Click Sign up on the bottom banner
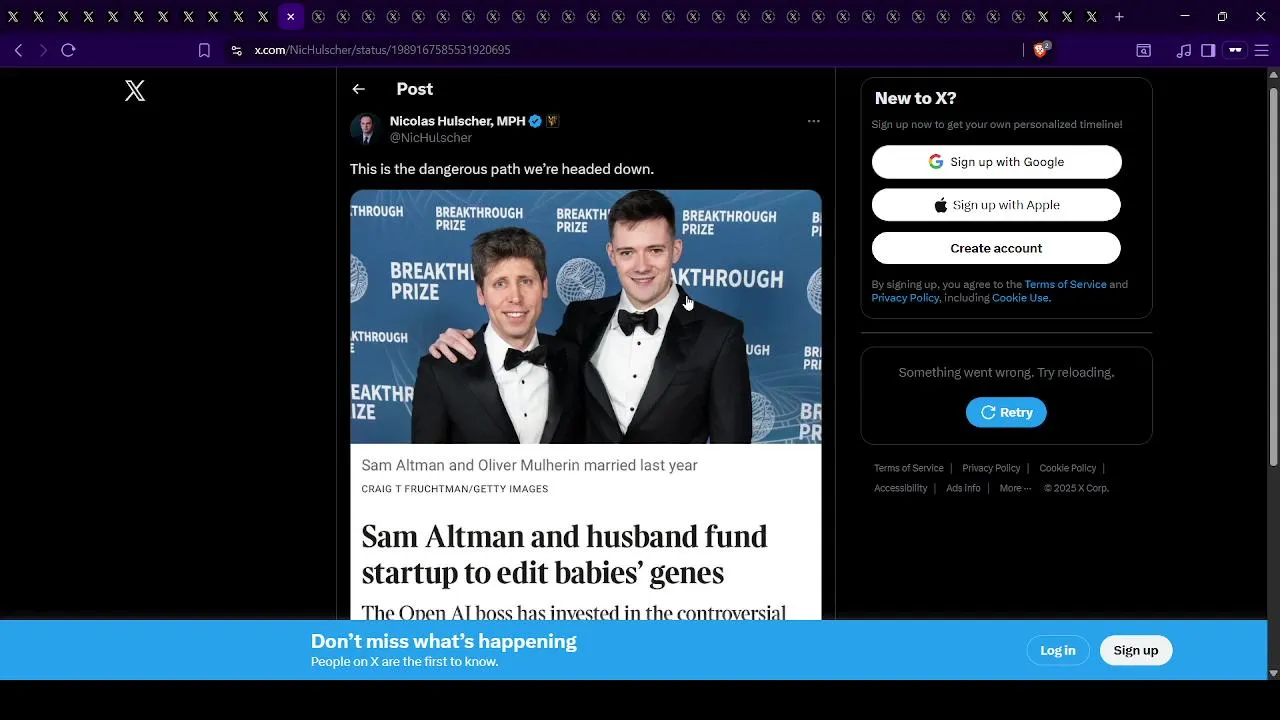The width and height of the screenshot is (1280, 720). [x=1136, y=650]
